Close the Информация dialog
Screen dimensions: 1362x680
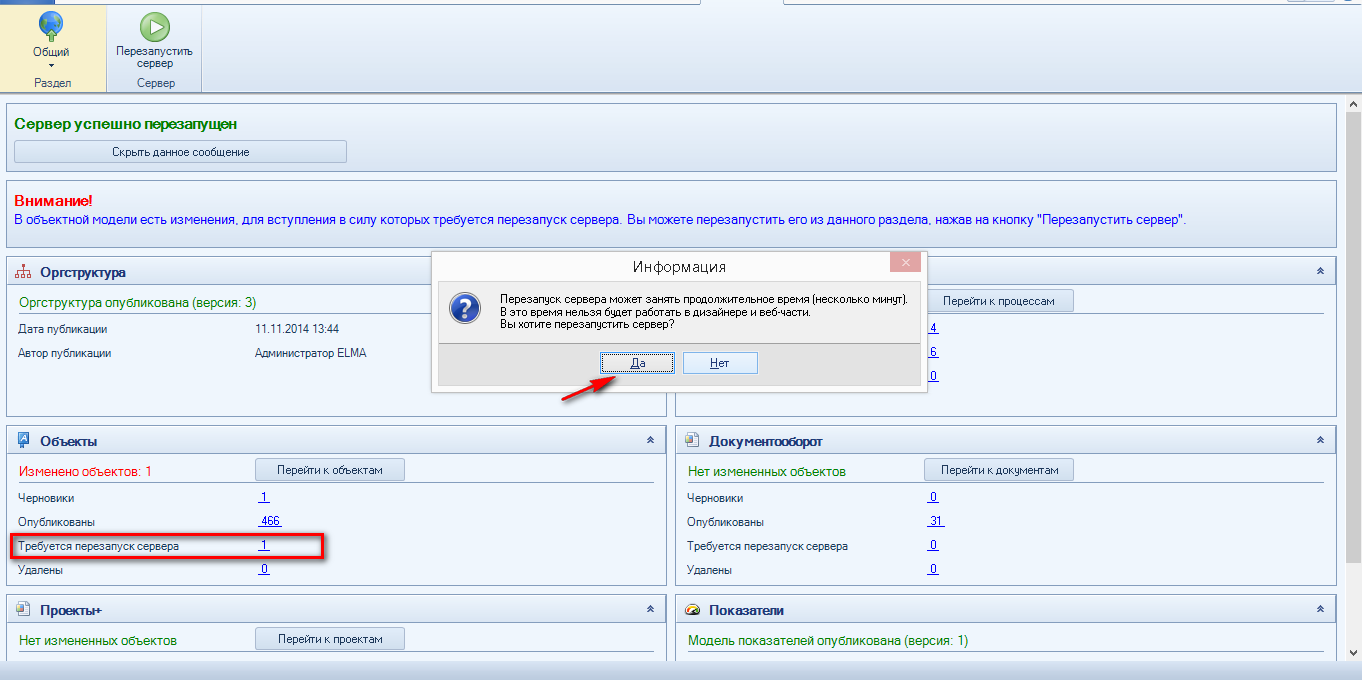click(x=905, y=263)
